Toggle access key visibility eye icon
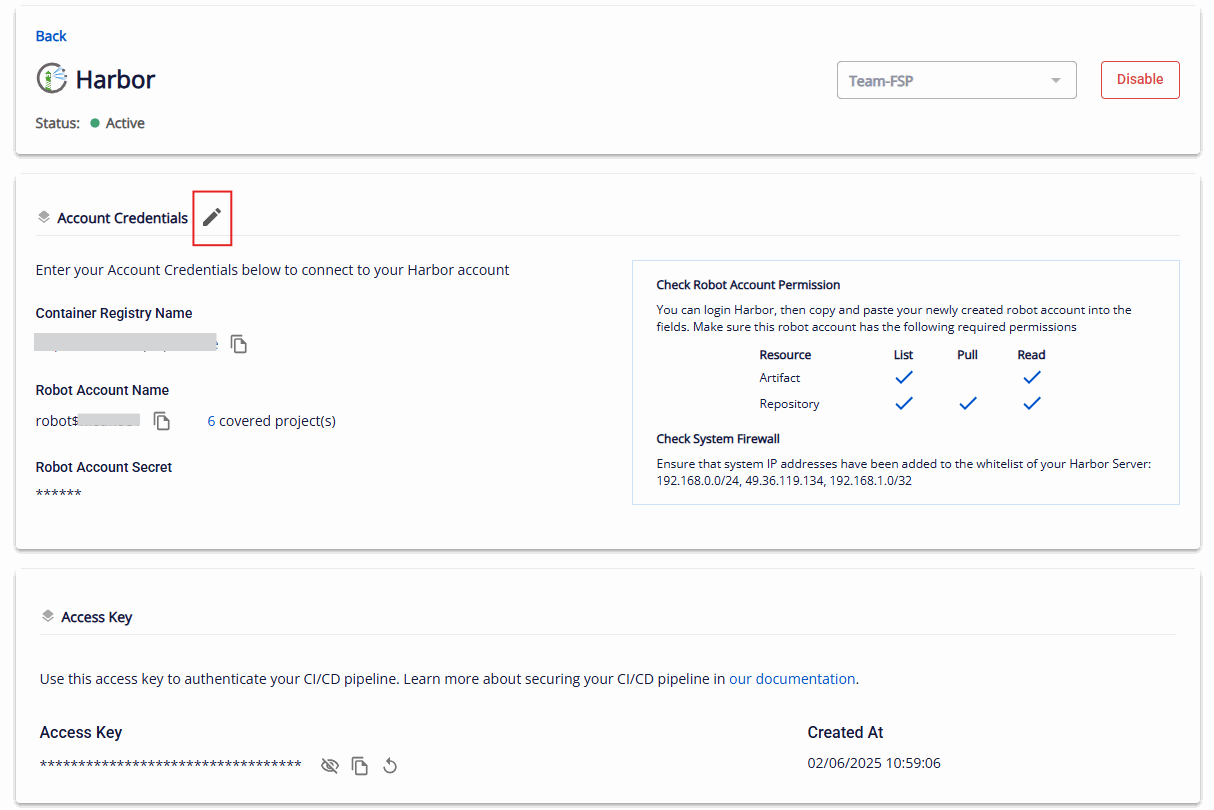This screenshot has width=1214, height=810. pos(330,766)
